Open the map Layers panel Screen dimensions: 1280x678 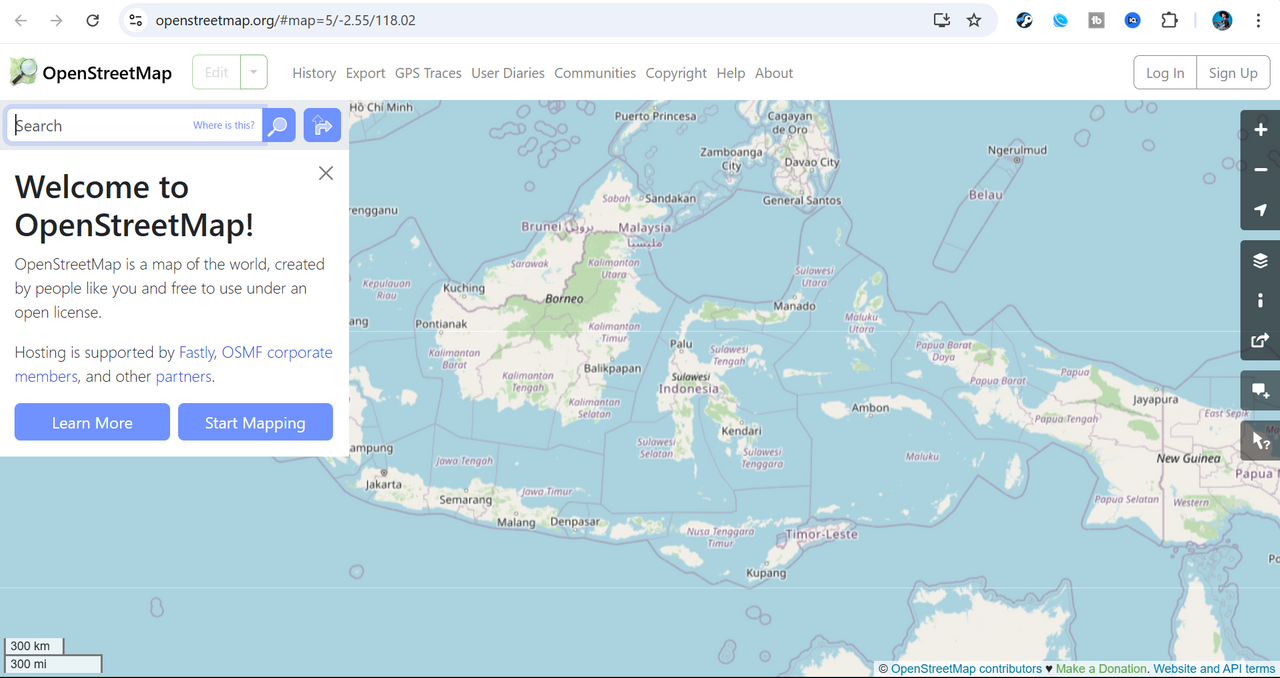click(x=1260, y=261)
